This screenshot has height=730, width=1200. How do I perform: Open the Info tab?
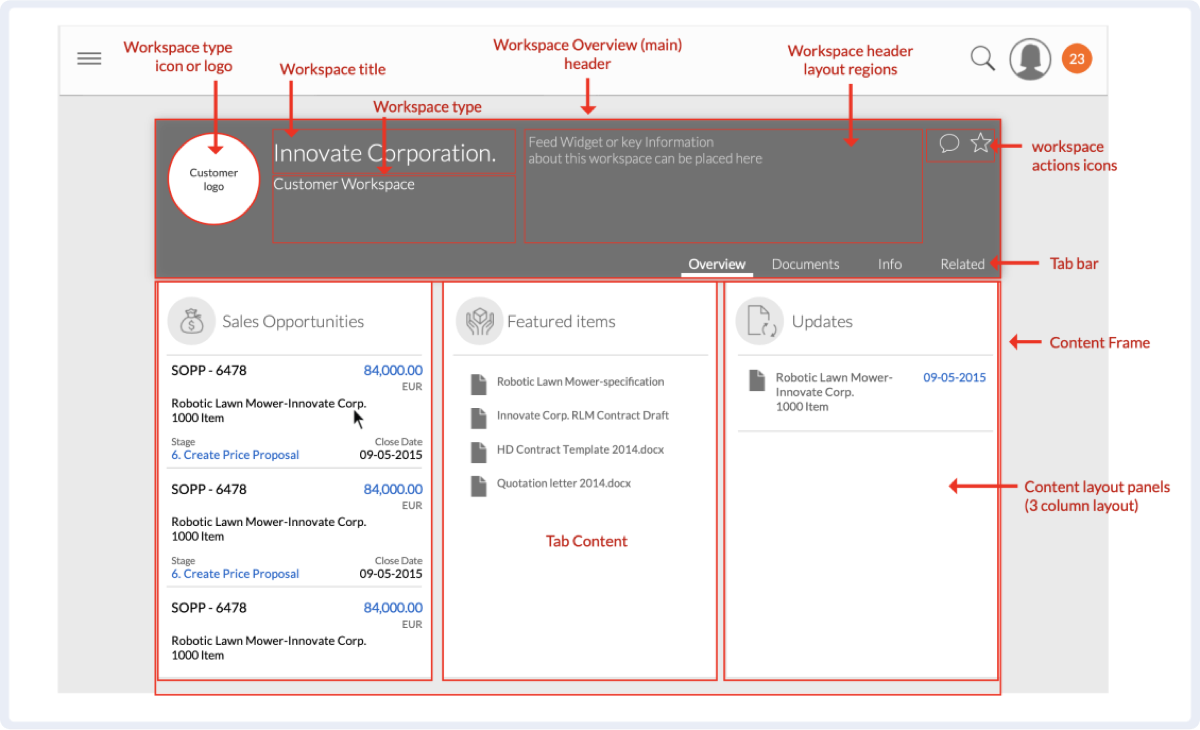point(890,264)
